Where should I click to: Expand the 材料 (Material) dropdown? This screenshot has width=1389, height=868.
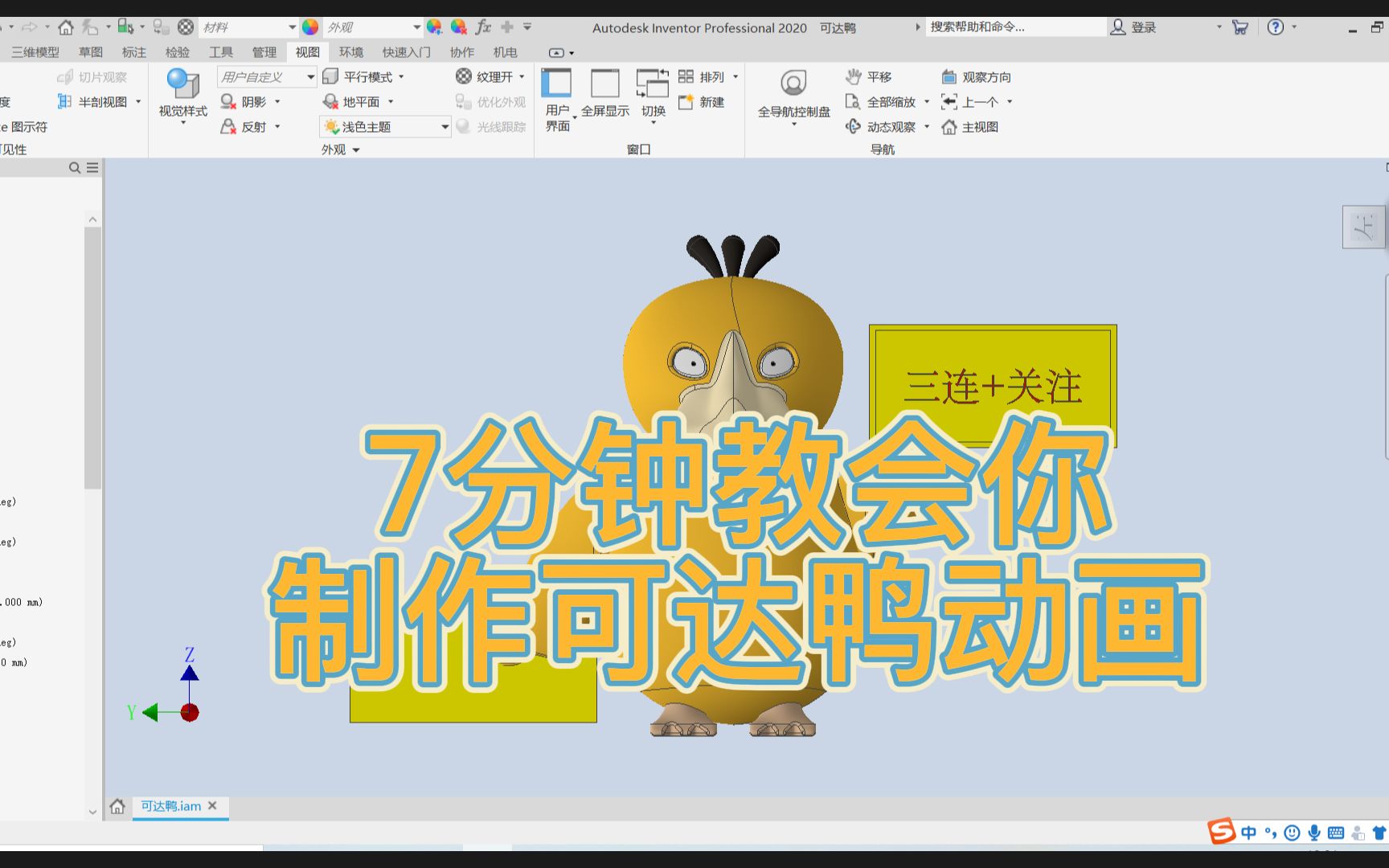pyautogui.click(x=293, y=26)
